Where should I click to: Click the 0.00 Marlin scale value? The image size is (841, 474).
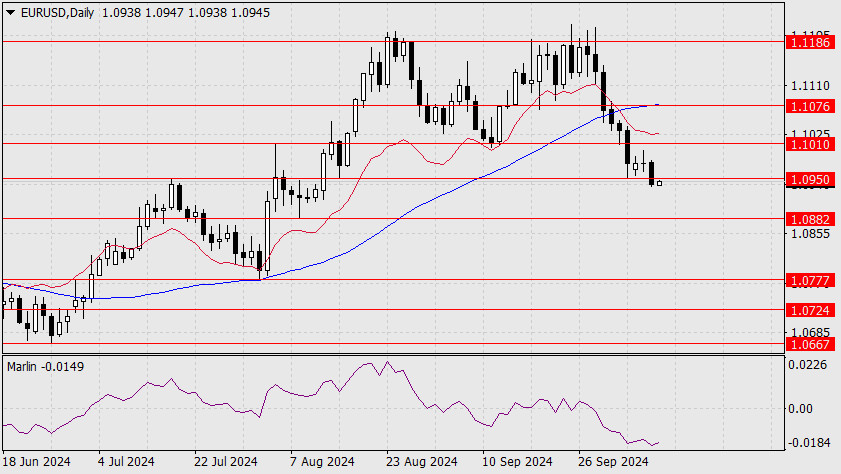(800, 409)
